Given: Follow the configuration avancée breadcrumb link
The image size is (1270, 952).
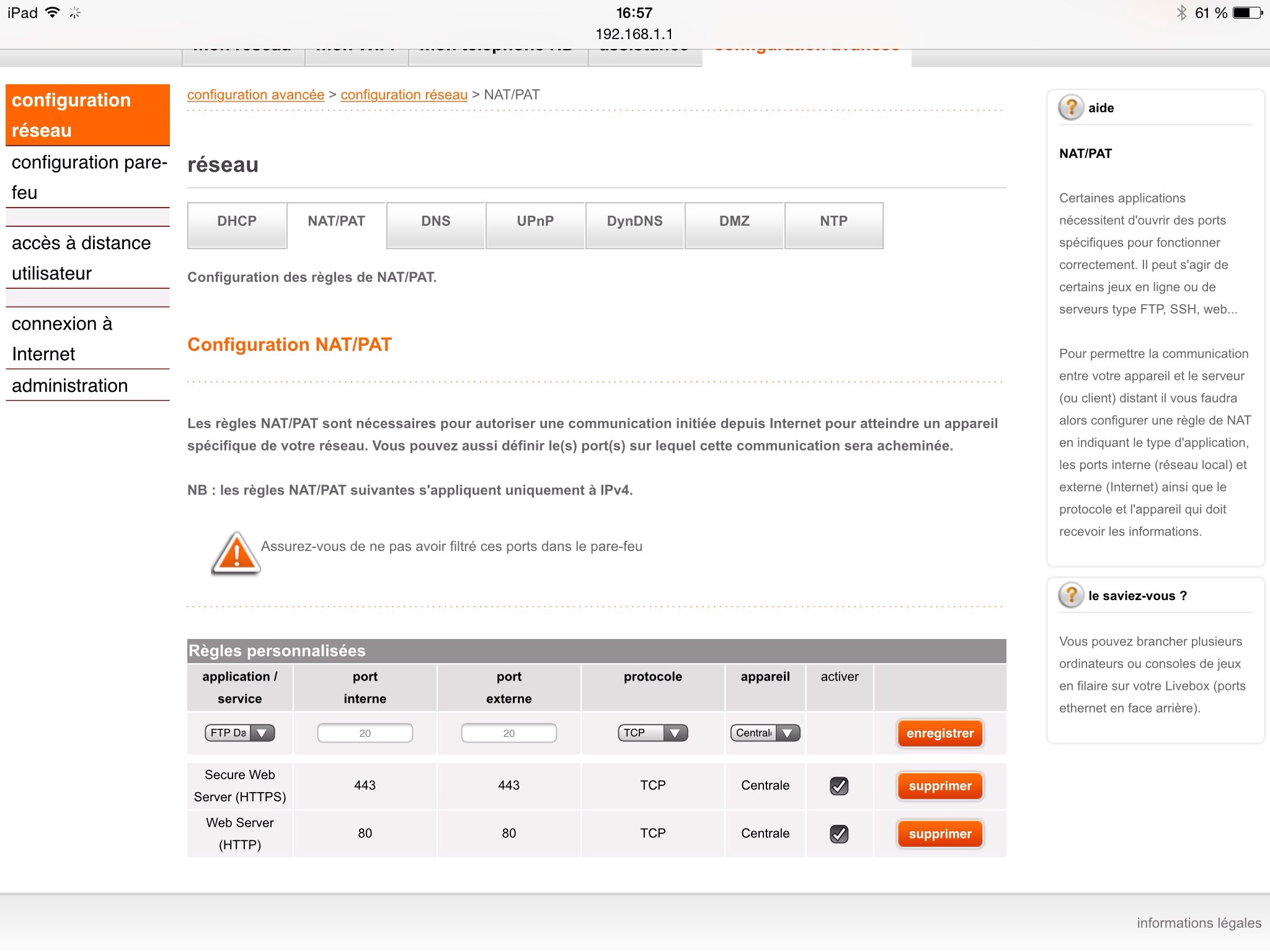Looking at the screenshot, I should 255,95.
